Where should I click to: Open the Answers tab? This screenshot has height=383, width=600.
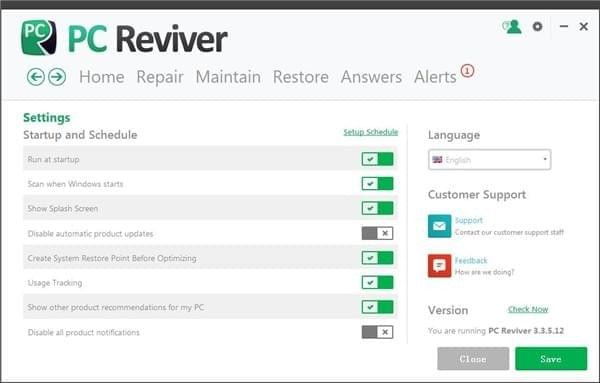pos(371,77)
